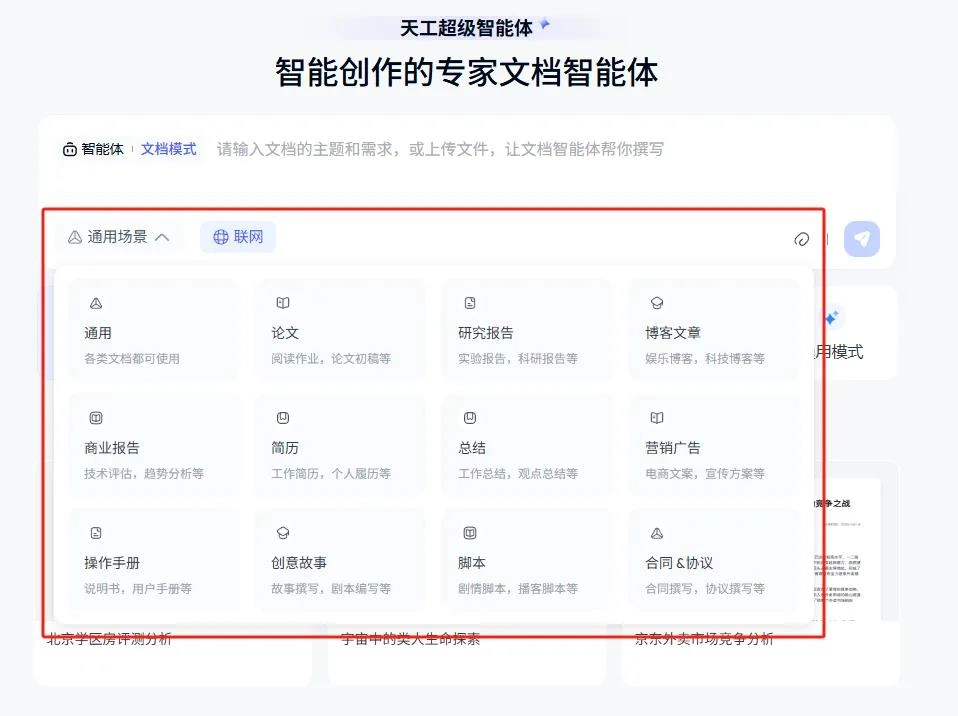Click the icon above 简历
The width and height of the screenshot is (958, 716).
pyautogui.click(x=283, y=418)
